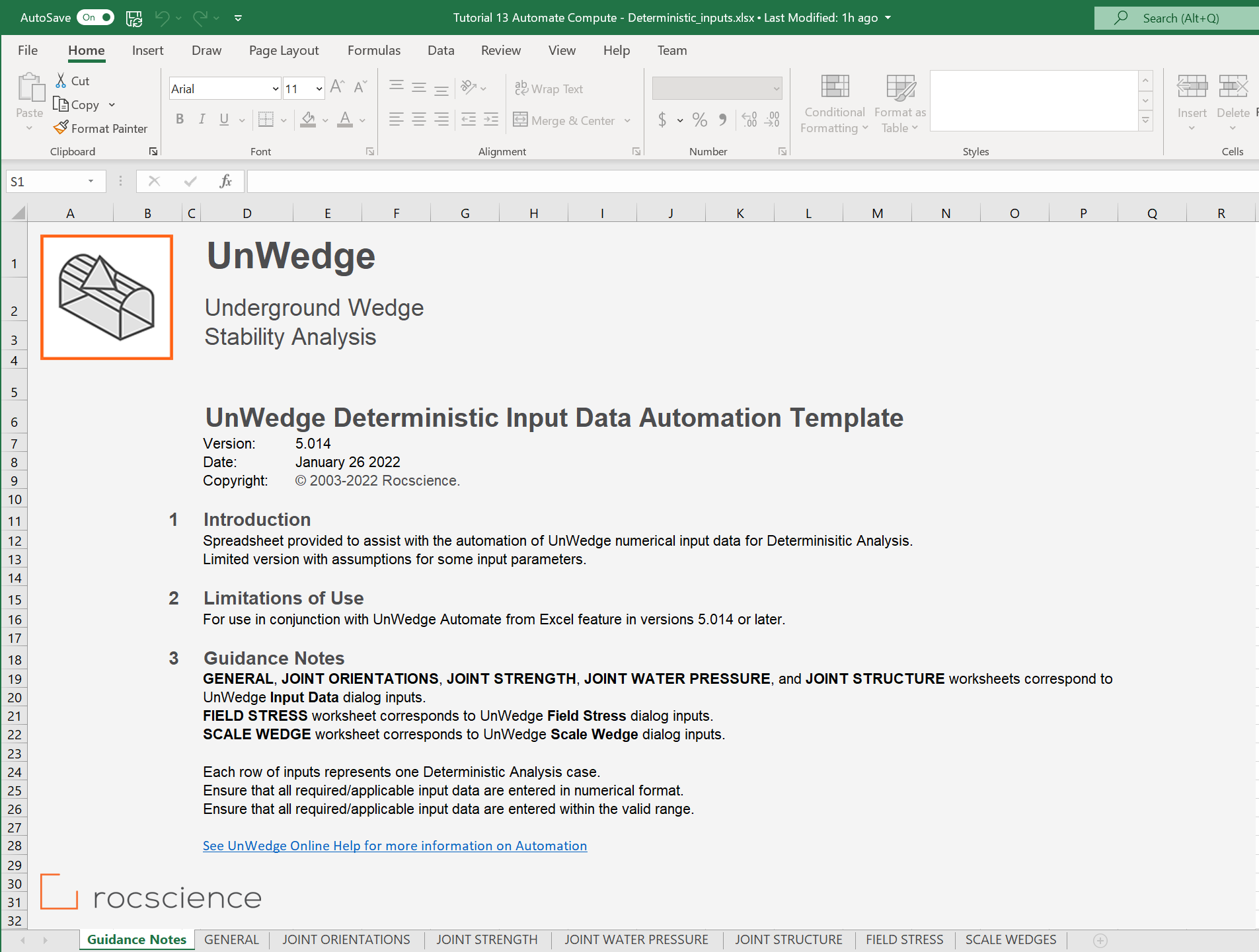Open the font size 11 dropdown

(x=319, y=89)
